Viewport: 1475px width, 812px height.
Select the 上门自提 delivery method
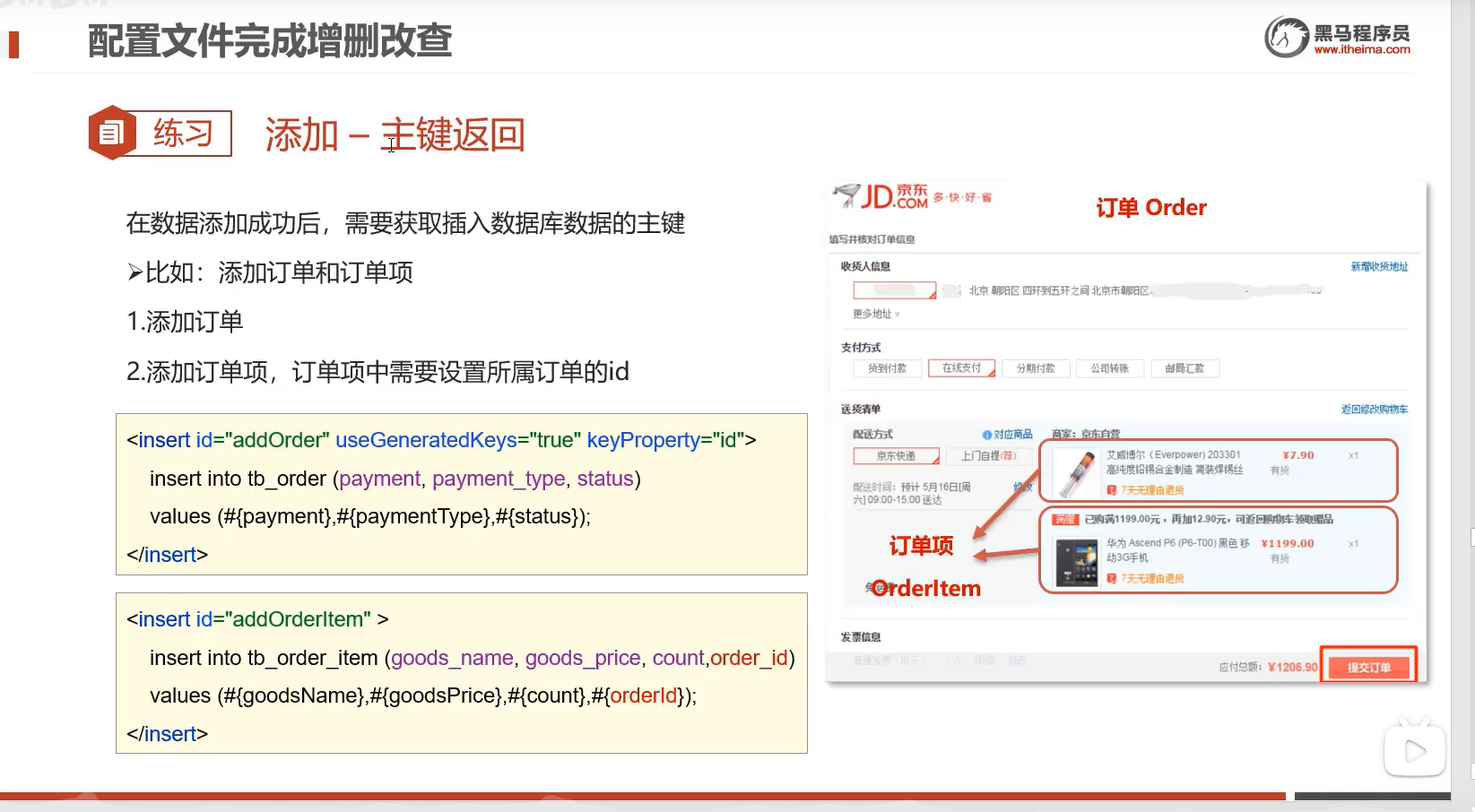(x=989, y=456)
